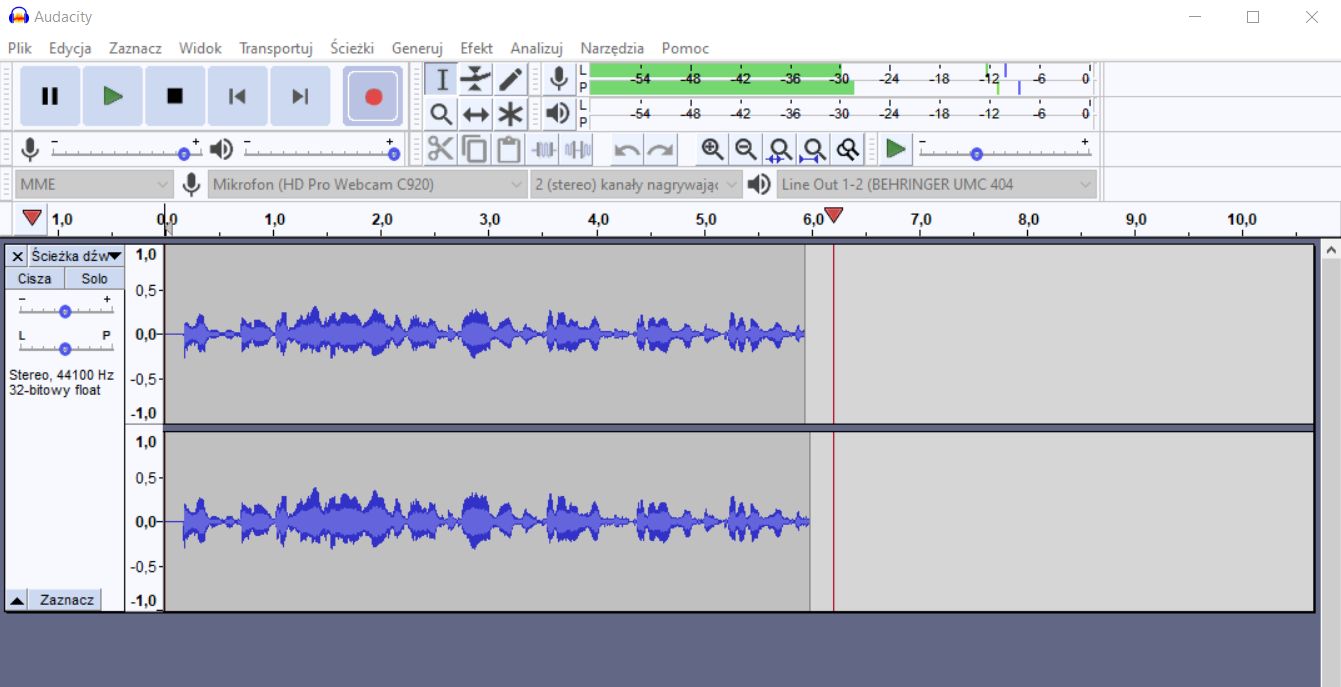1341x687 pixels.
Task: Open the track name menu arrow
Action: click(115, 256)
